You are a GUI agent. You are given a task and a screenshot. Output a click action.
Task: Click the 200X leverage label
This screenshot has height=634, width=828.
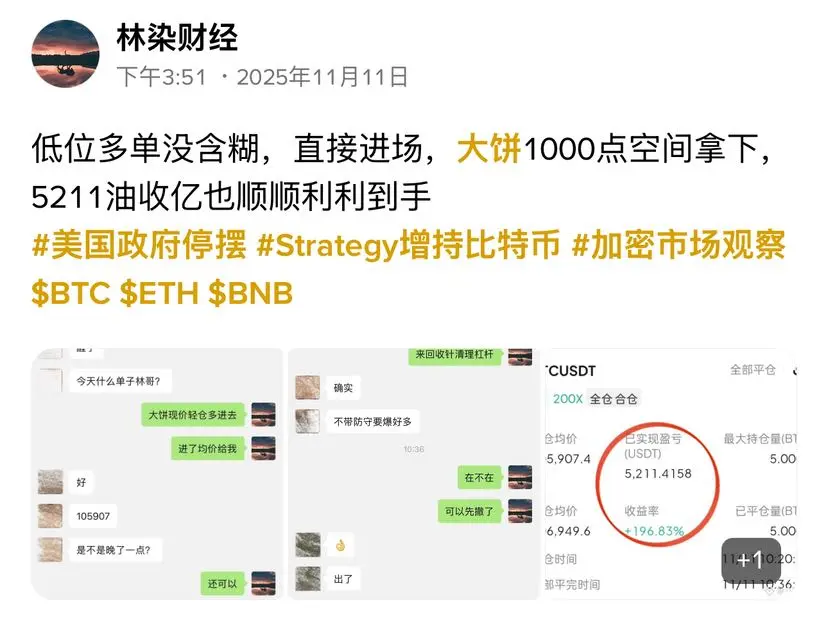pos(567,399)
